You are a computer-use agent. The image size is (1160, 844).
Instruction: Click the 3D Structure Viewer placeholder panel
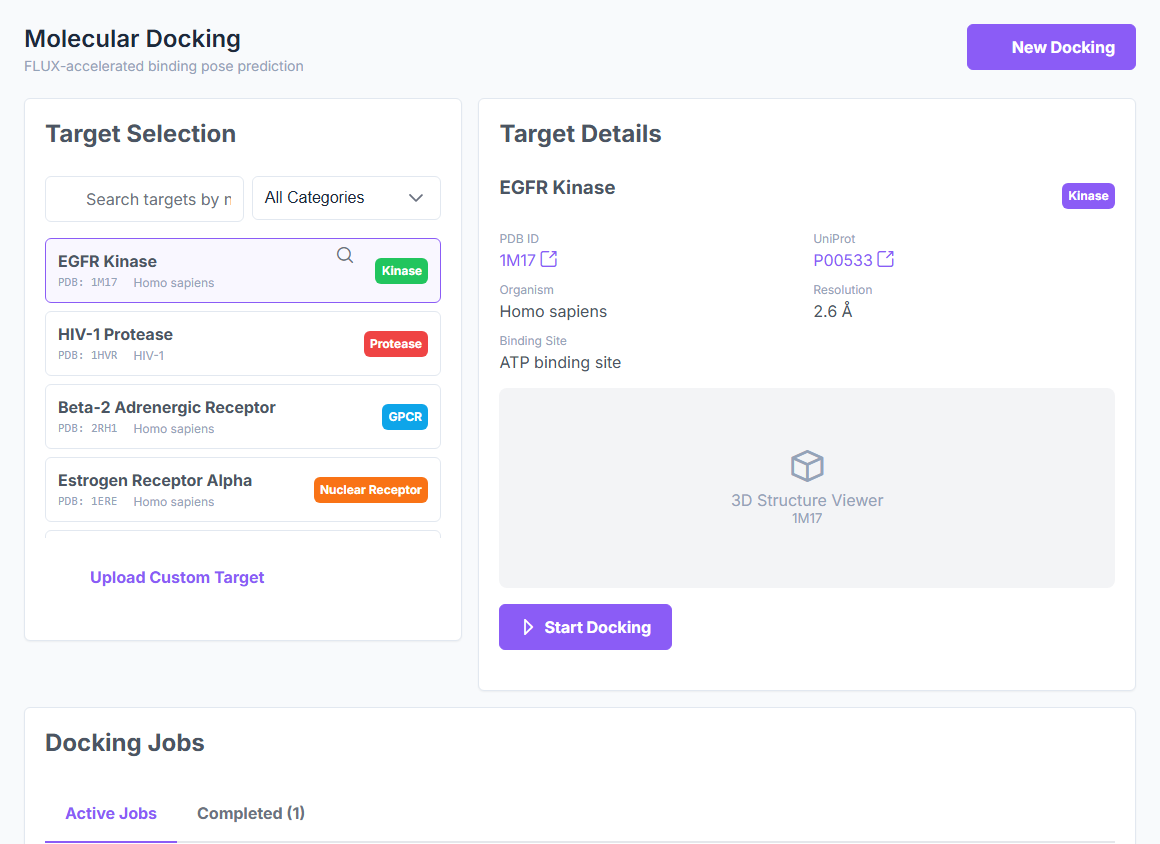pyautogui.click(x=807, y=488)
